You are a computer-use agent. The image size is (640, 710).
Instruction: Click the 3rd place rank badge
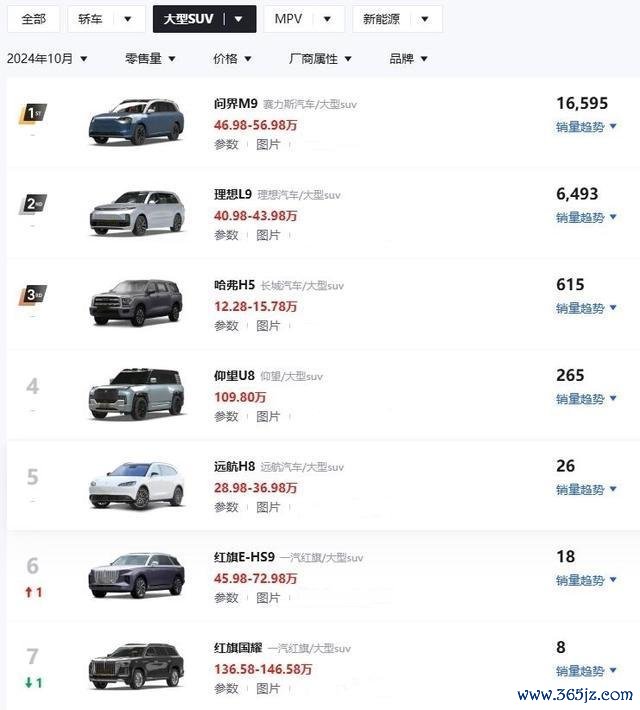pyautogui.click(x=33, y=295)
